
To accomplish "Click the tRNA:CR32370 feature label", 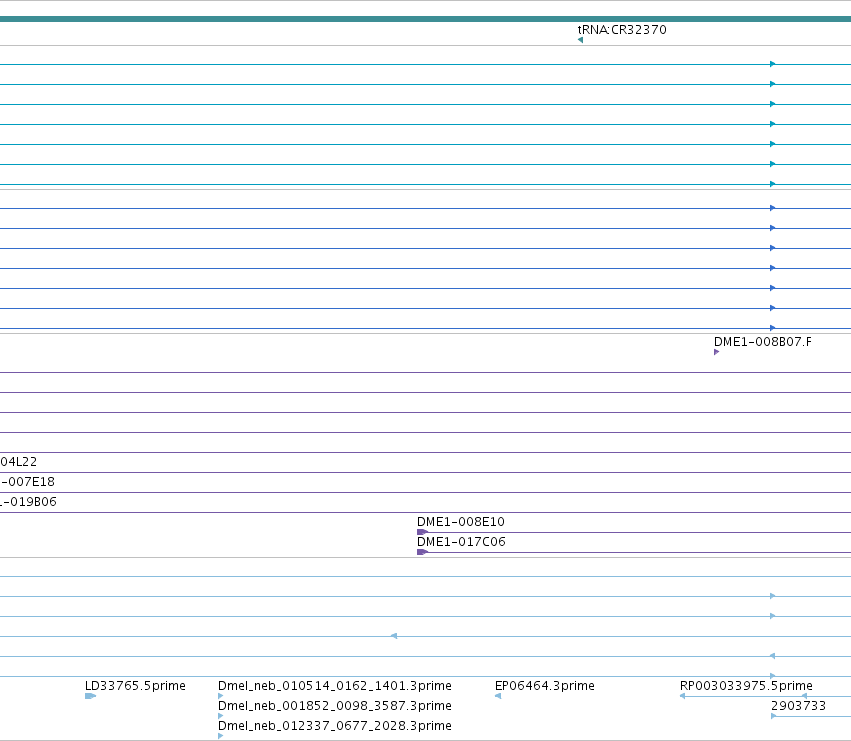I will 622,29.
